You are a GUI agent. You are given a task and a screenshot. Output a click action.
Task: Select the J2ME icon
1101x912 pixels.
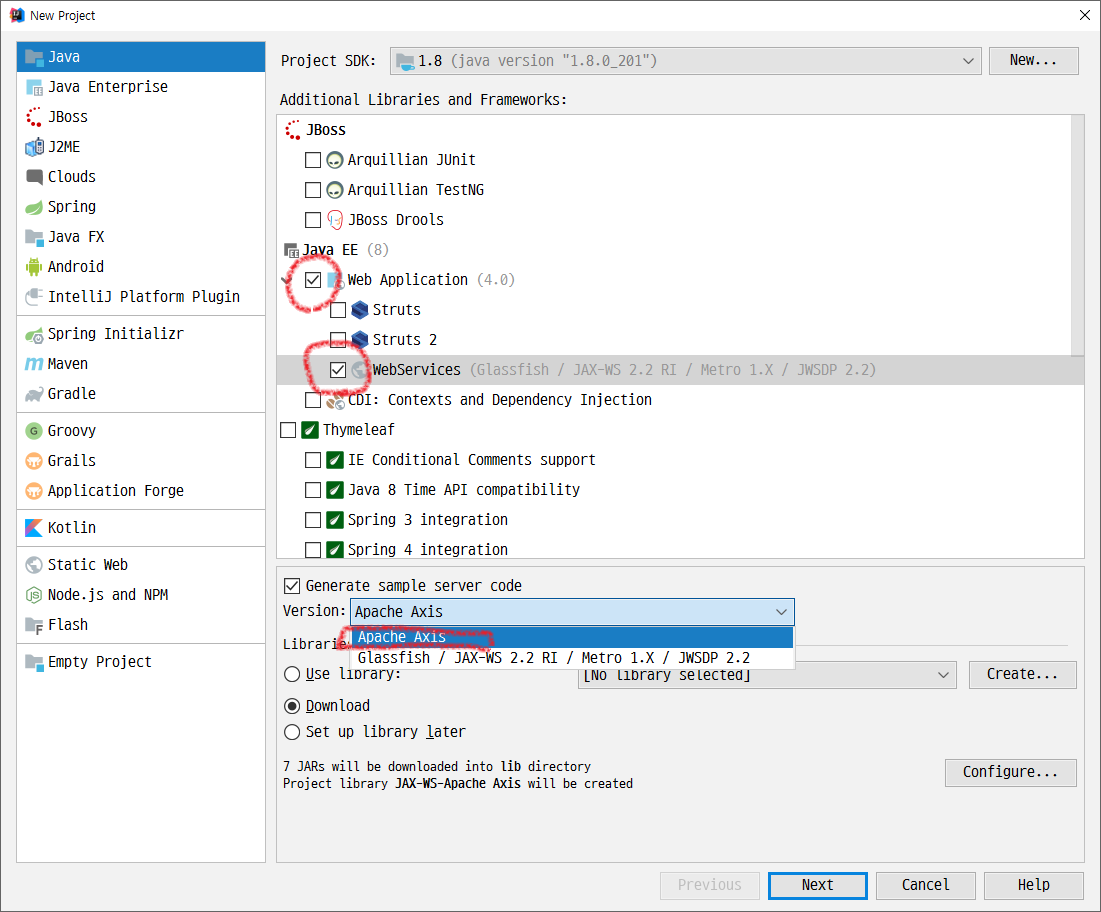(34, 147)
